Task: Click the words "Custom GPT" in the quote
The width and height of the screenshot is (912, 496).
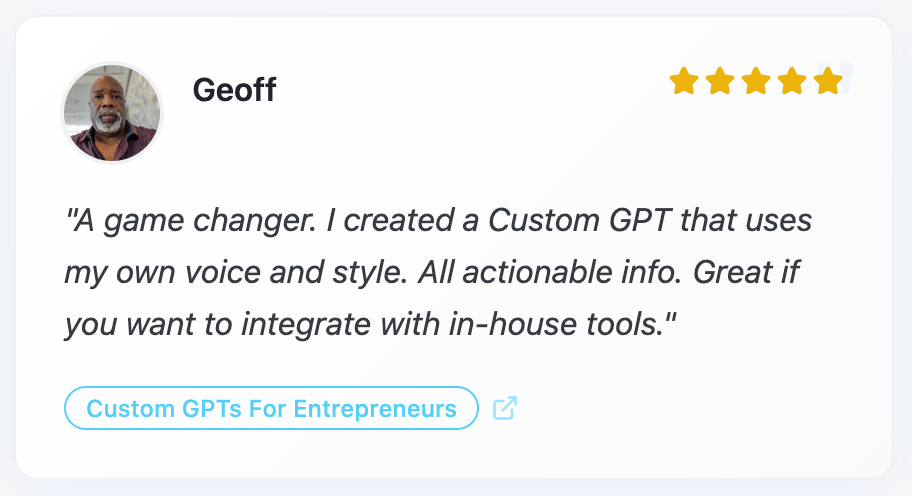Action: click(581, 220)
